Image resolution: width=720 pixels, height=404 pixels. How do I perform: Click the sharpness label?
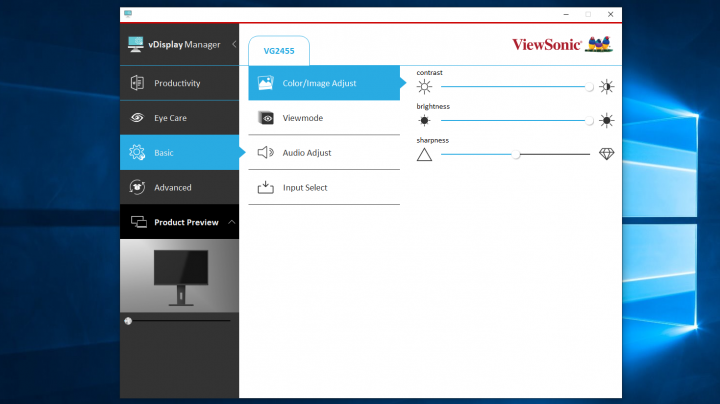coord(433,140)
